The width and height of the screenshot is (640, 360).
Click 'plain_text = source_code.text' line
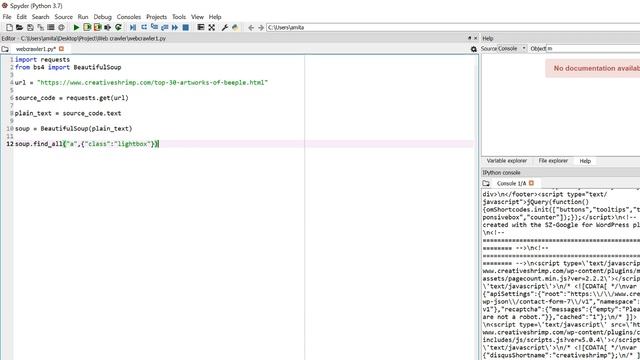click(68, 113)
